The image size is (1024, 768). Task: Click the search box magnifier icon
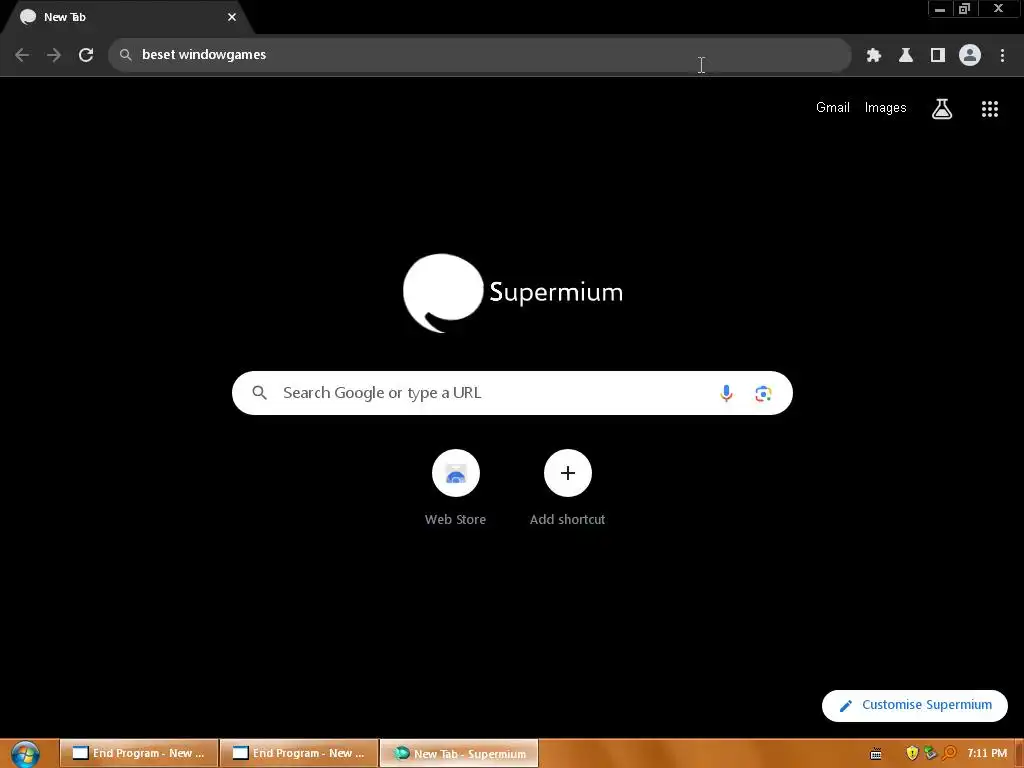[x=259, y=393]
